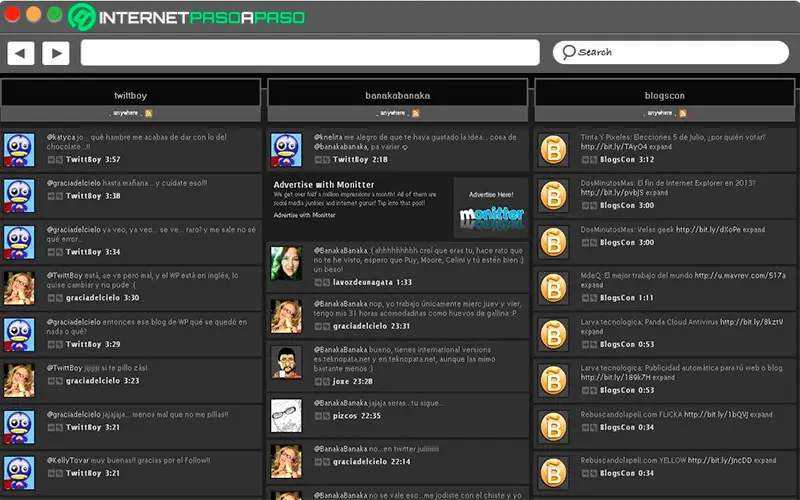Click graciadelcielo avatar on the 3:30 tweet
Screen dimensions: 800x500
pyautogui.click(x=19, y=288)
